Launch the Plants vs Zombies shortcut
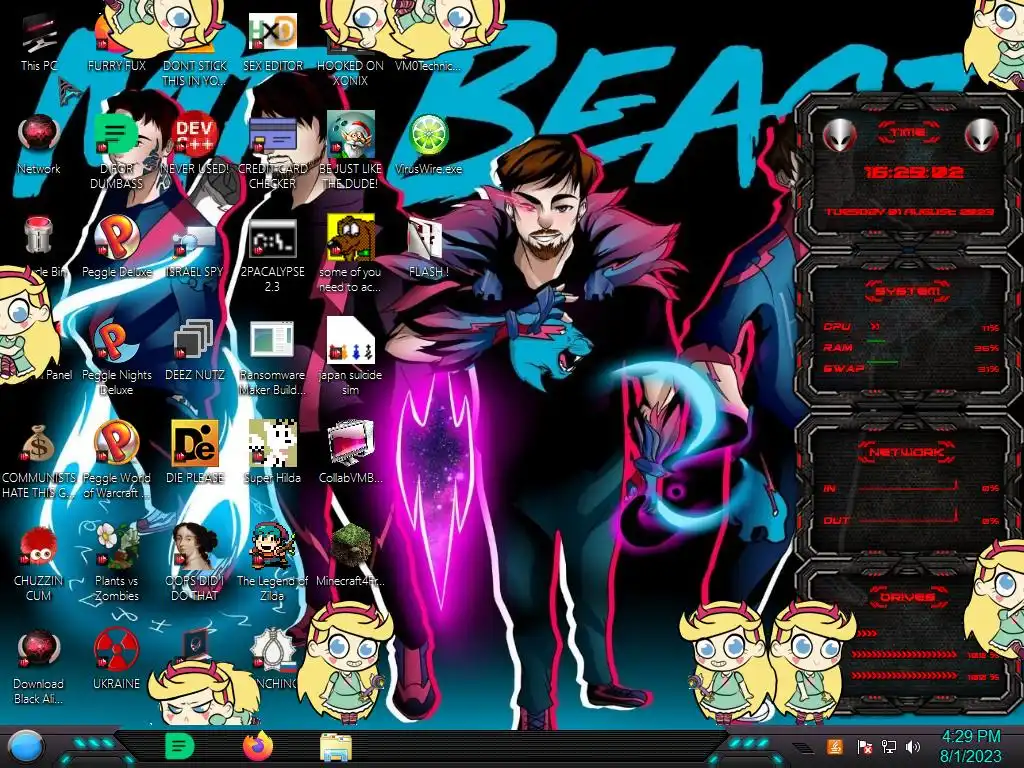Screen dimensions: 1024x768 tap(116, 564)
